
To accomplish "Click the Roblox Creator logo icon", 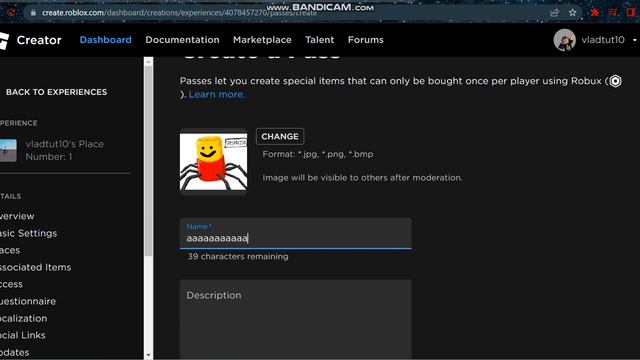I will point(4,40).
